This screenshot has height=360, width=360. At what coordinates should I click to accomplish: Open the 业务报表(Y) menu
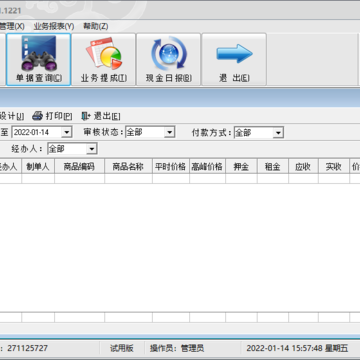(x=54, y=26)
